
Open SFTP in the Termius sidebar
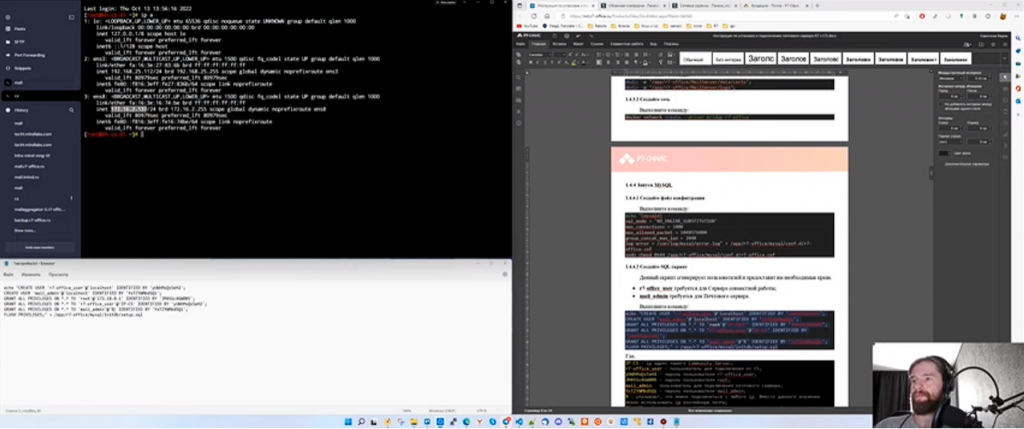tap(20, 42)
